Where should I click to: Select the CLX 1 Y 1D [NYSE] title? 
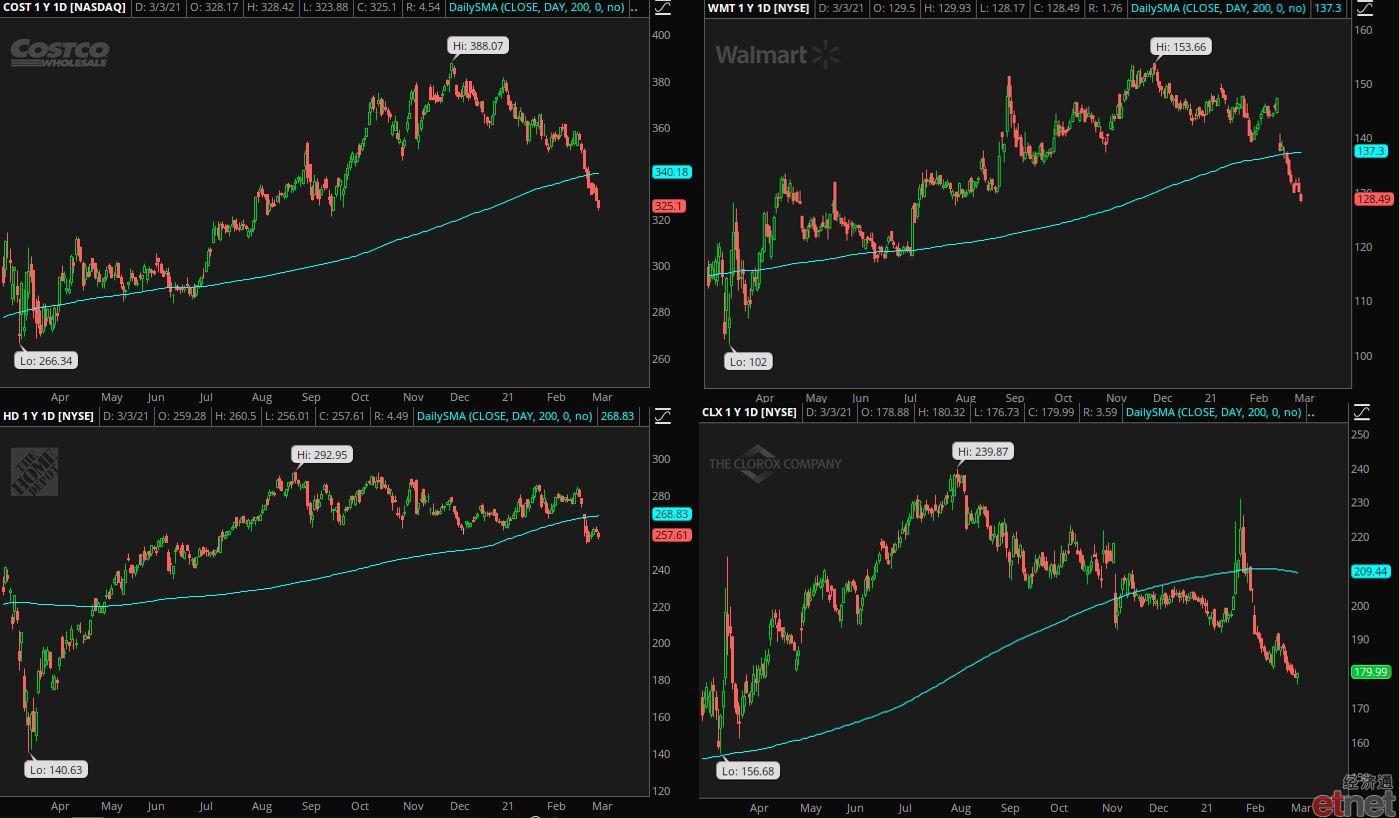tap(749, 412)
